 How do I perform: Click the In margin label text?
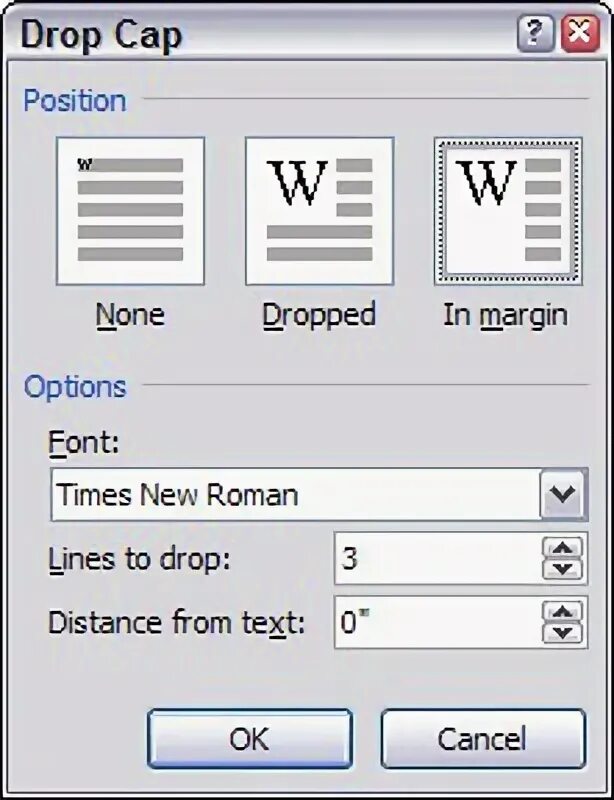click(x=505, y=317)
